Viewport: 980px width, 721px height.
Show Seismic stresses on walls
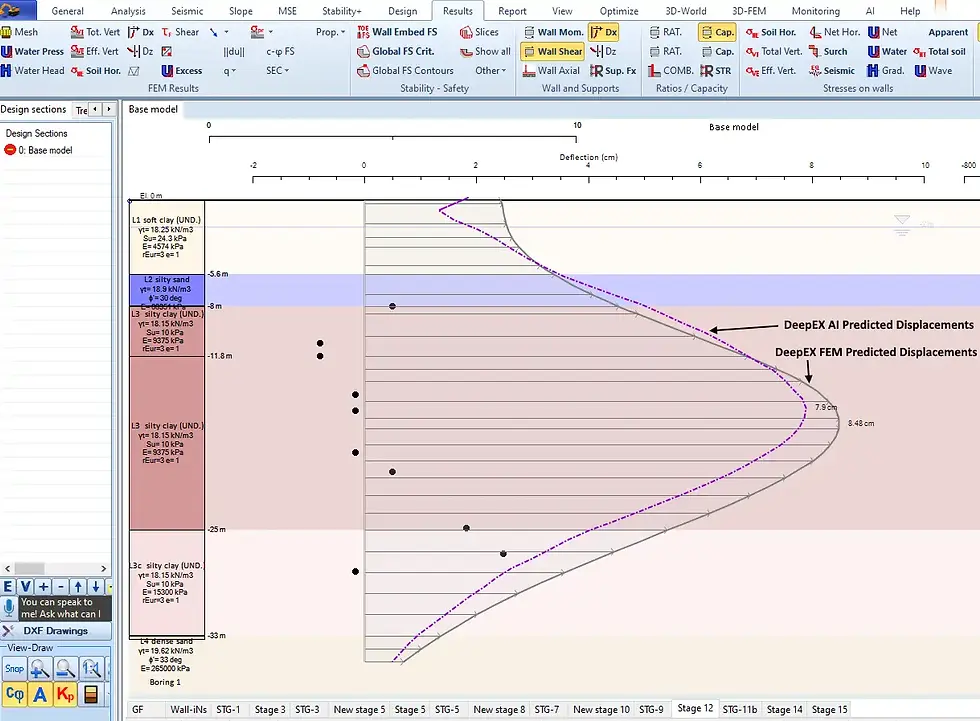832,71
